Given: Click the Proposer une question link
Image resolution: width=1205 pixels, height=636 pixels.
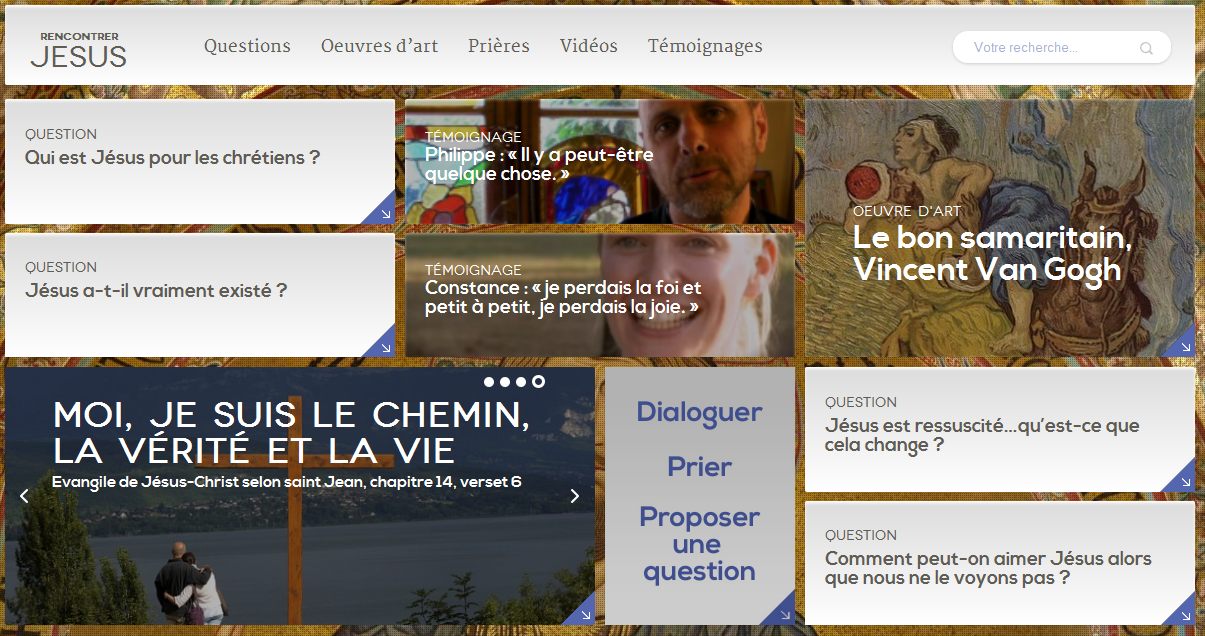Looking at the screenshot, I should (699, 544).
